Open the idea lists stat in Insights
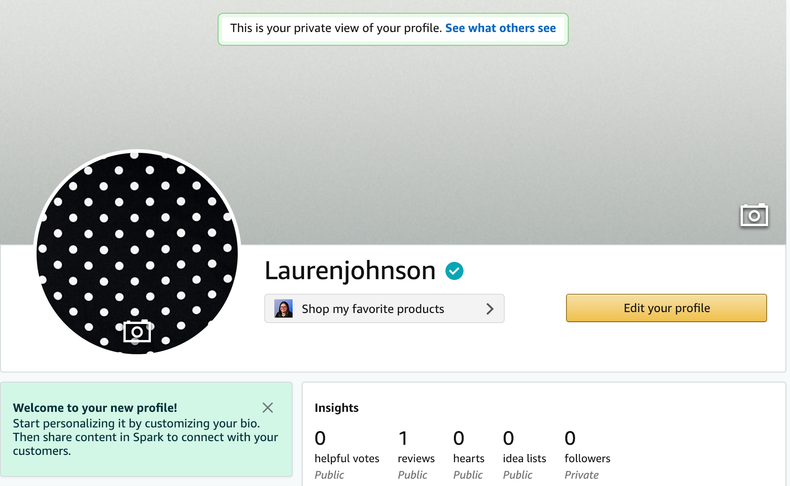The width and height of the screenshot is (790, 486). point(508,439)
